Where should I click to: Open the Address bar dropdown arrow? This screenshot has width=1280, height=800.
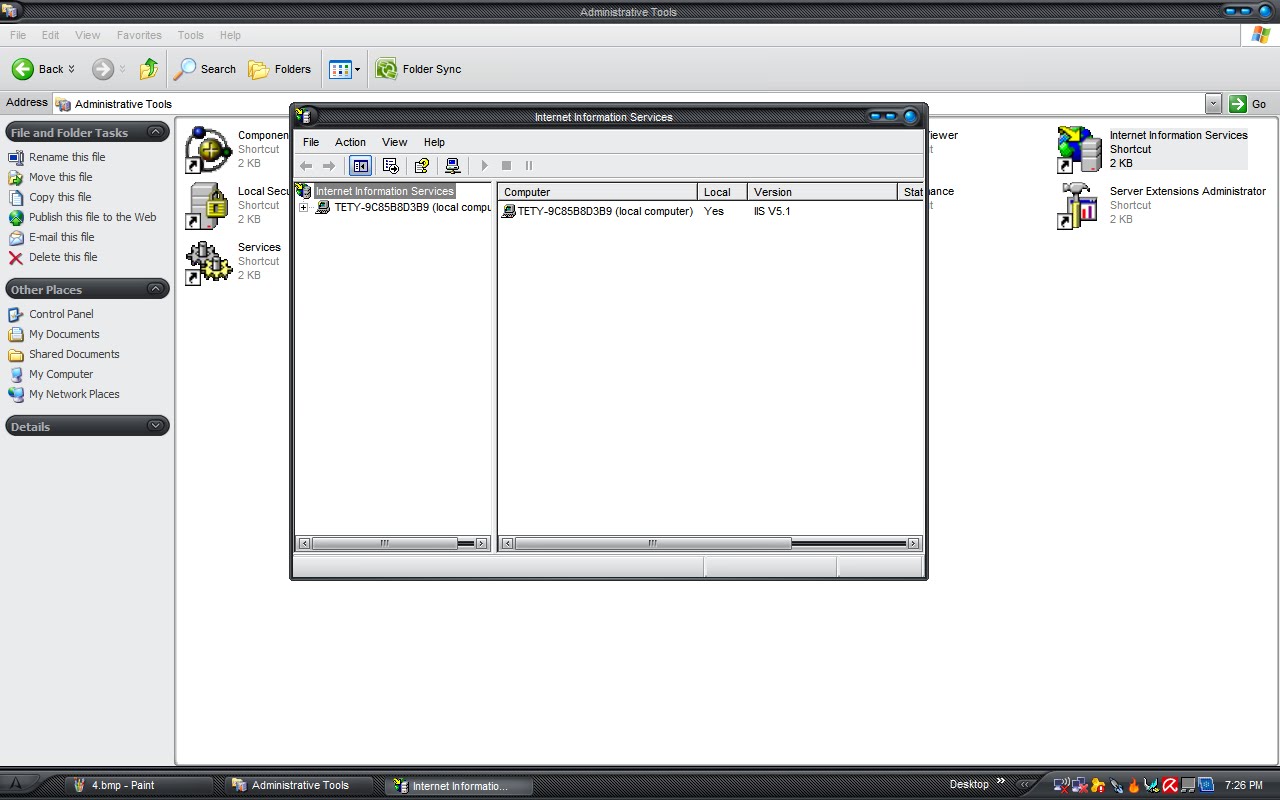point(1213,103)
